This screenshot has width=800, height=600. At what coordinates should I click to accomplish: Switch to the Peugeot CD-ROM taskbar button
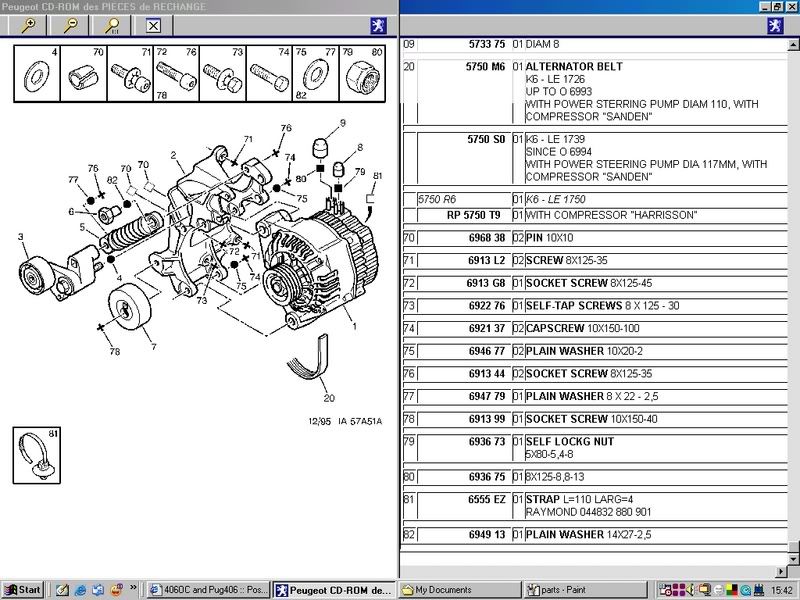tap(334, 590)
